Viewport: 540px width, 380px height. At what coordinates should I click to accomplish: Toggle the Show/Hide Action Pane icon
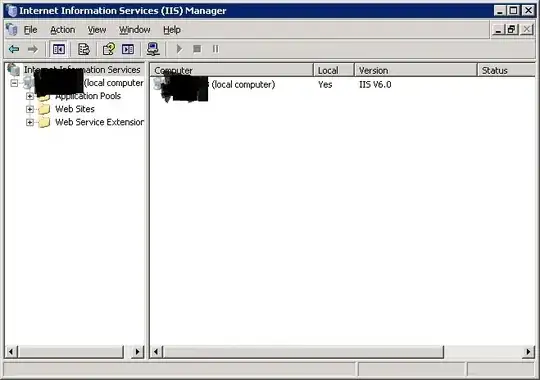coord(128,49)
